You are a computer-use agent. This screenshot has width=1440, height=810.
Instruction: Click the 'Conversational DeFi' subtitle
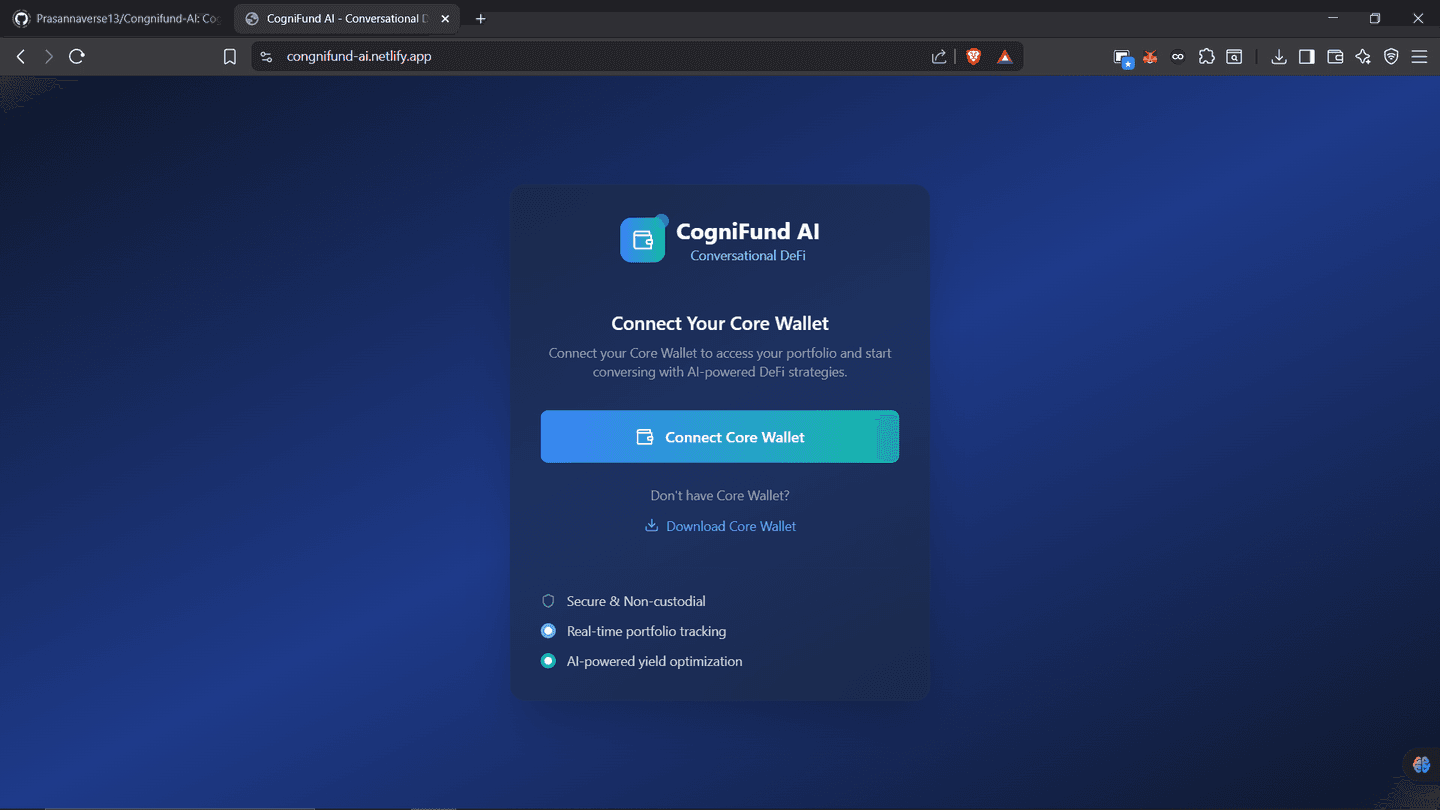click(x=748, y=256)
